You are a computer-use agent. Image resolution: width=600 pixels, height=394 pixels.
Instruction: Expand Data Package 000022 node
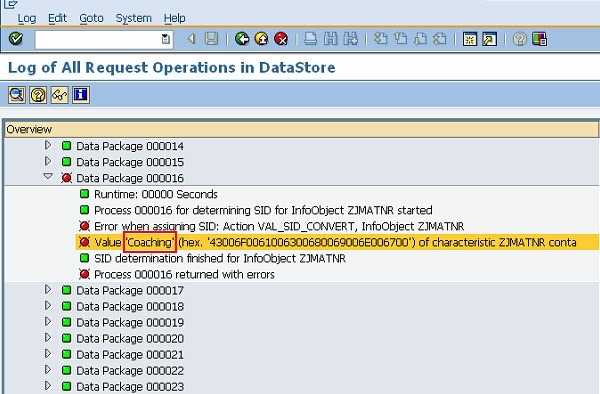(x=48, y=370)
